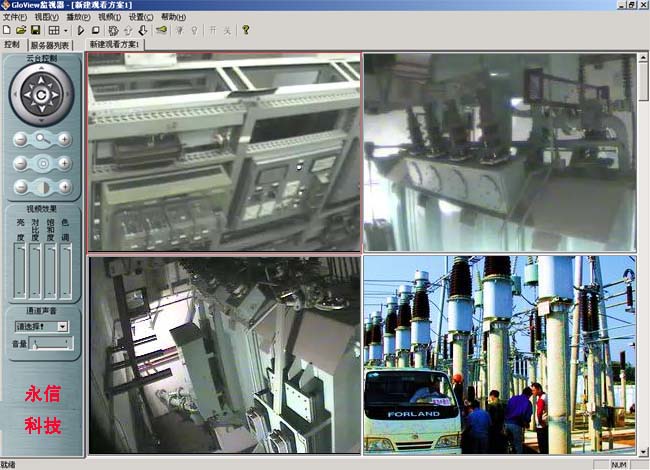The image size is (650, 470).
Task: Click the 音量 volume slider
Action: [52, 344]
